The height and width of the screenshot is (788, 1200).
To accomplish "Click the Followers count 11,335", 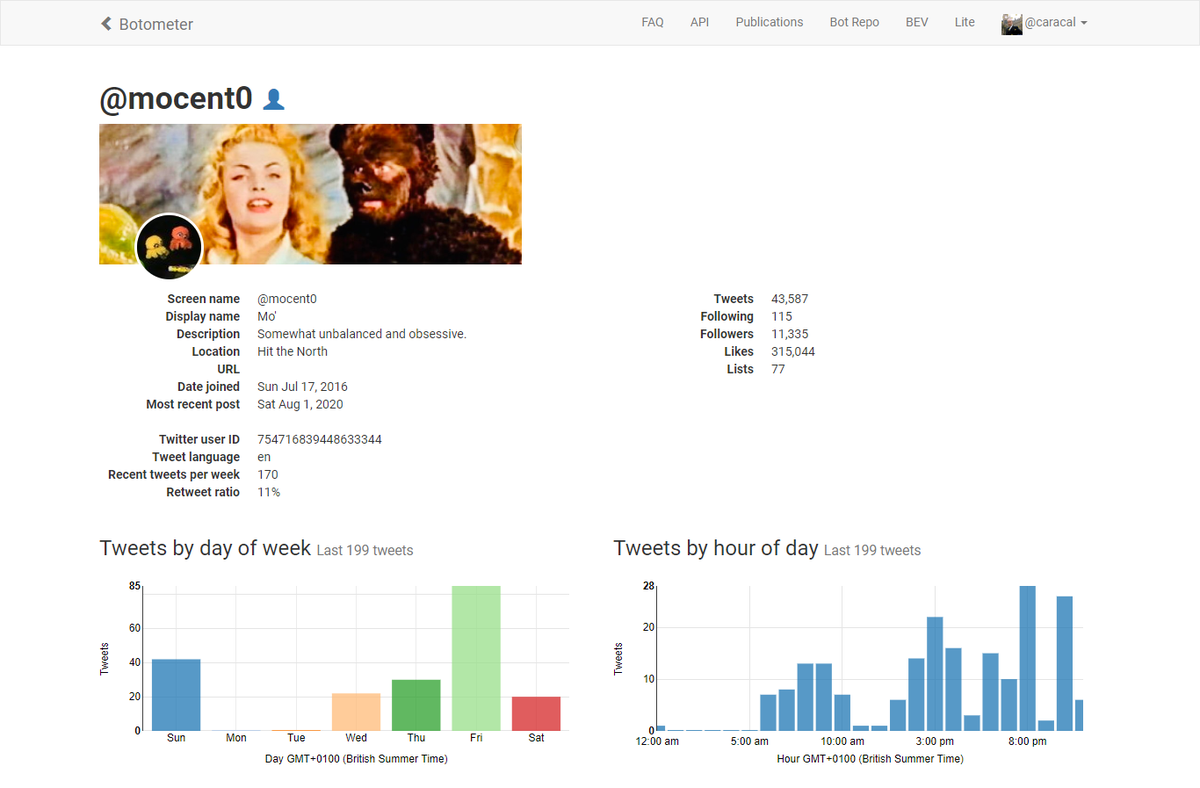I will (790, 334).
